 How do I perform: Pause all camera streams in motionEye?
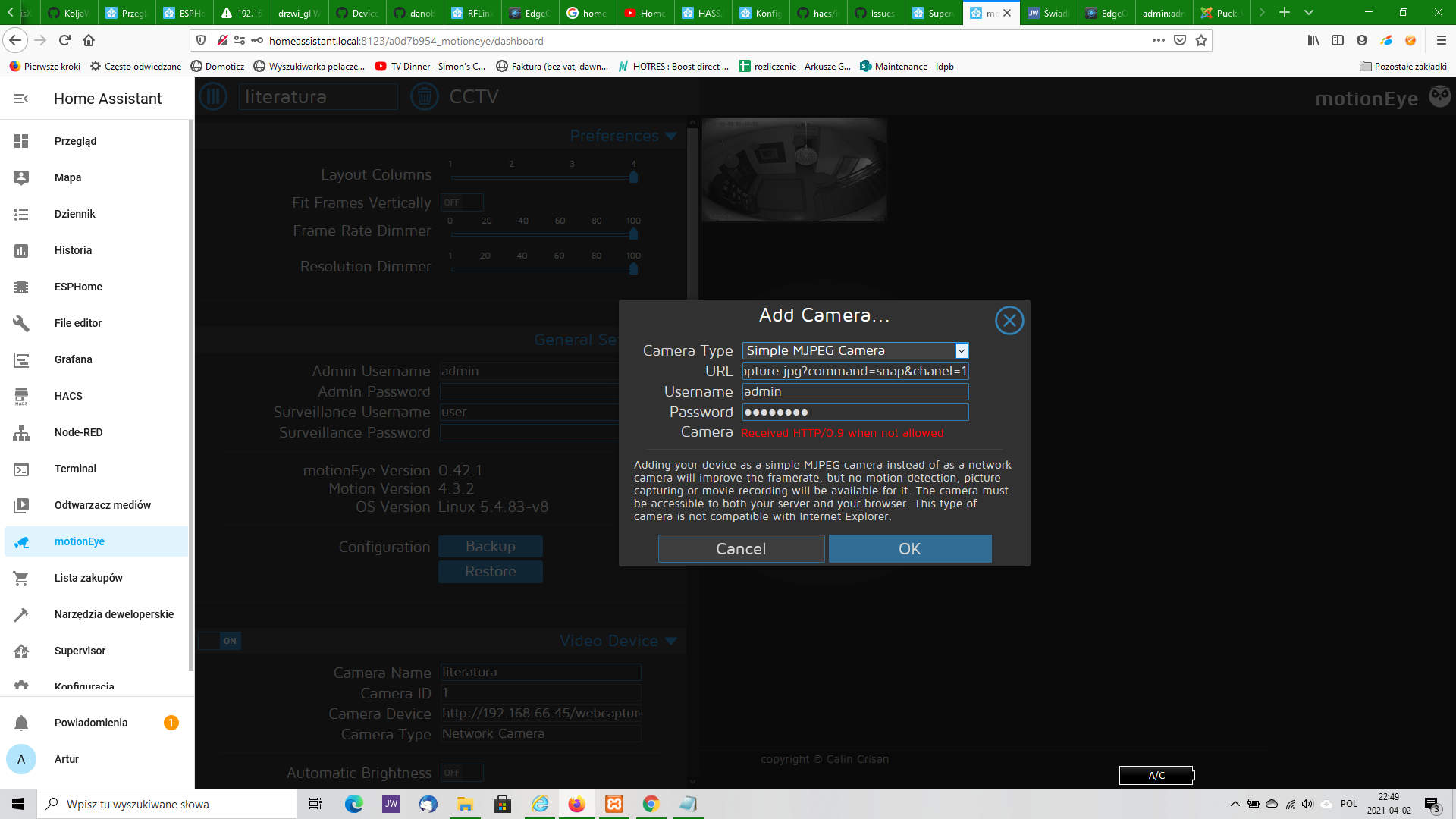click(213, 96)
